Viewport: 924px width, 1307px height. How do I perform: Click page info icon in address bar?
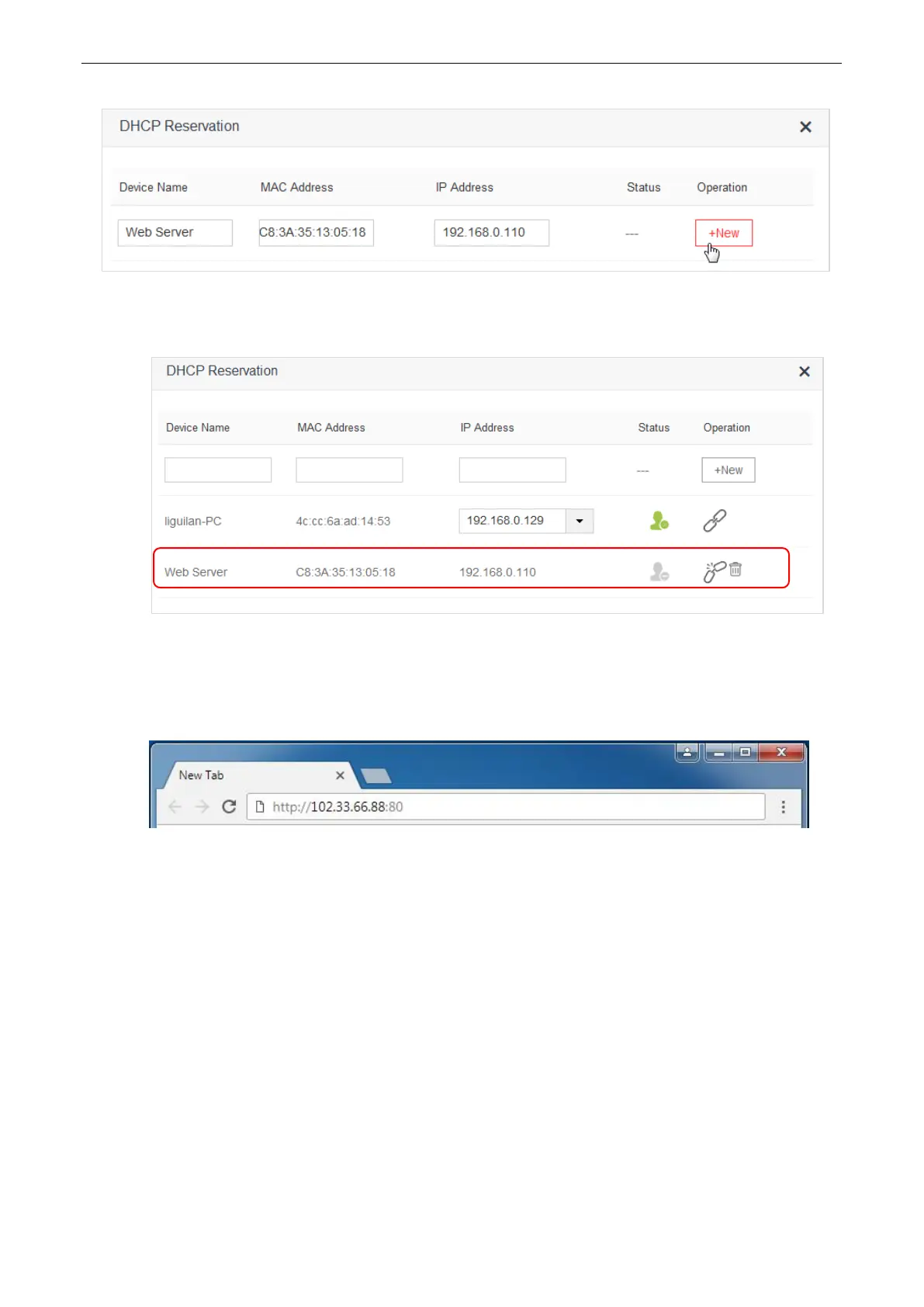260,807
